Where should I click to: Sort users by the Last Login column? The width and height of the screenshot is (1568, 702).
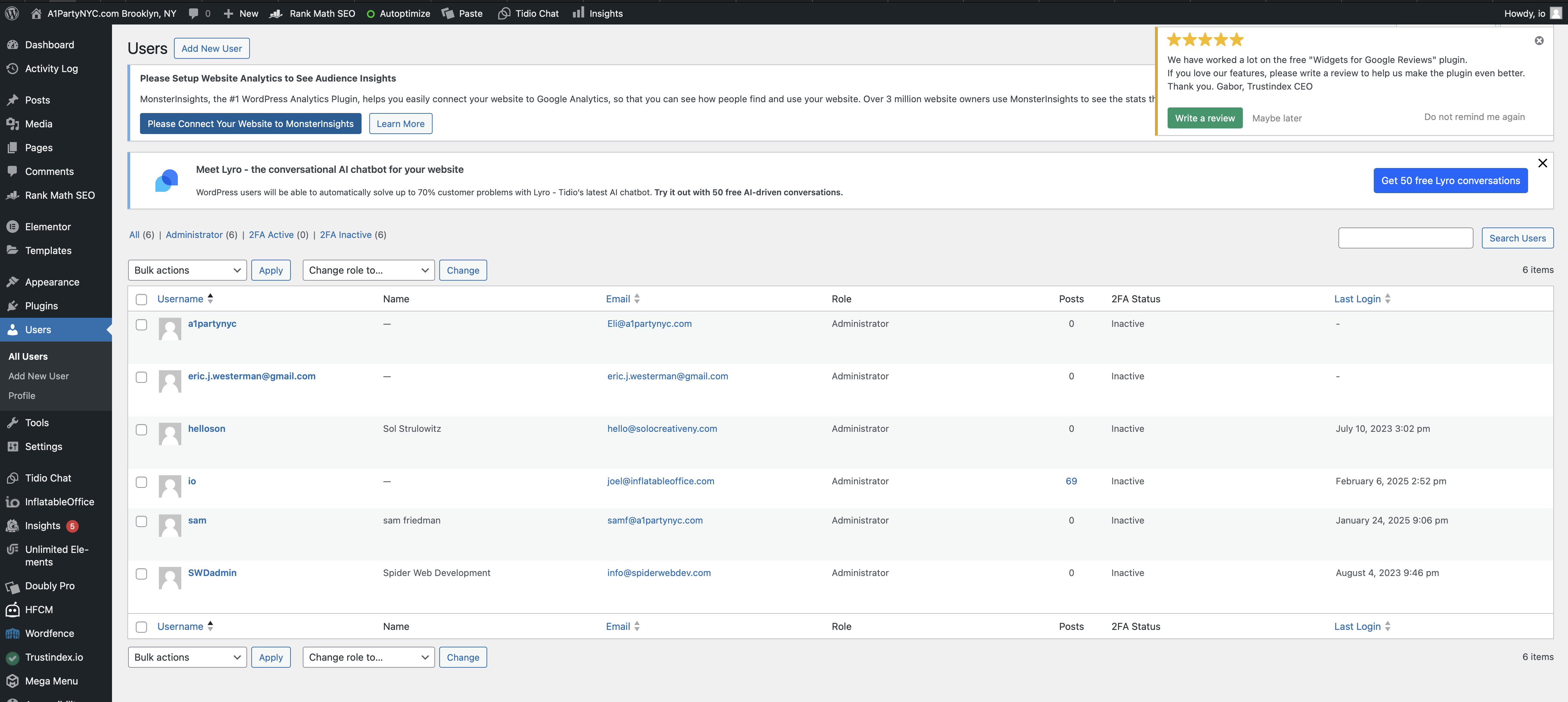point(1357,299)
